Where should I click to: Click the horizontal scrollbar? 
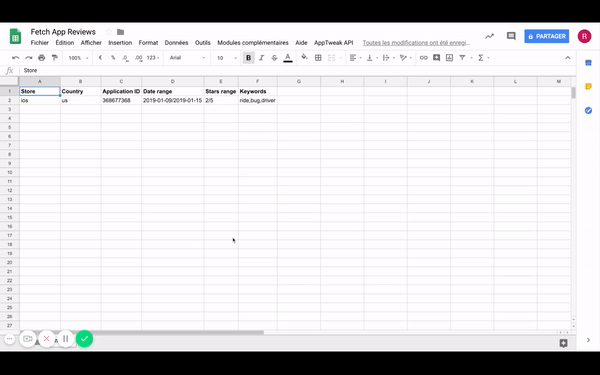pos(142,333)
